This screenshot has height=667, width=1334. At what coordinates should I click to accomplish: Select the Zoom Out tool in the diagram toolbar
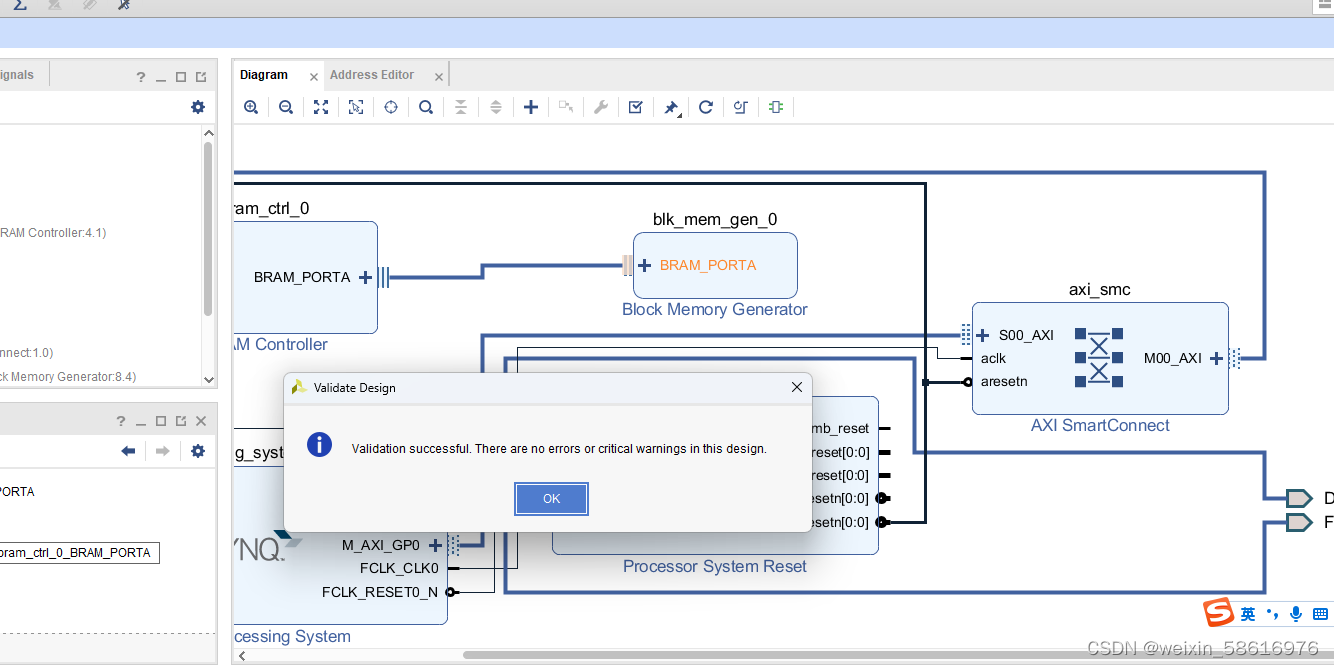pos(286,107)
